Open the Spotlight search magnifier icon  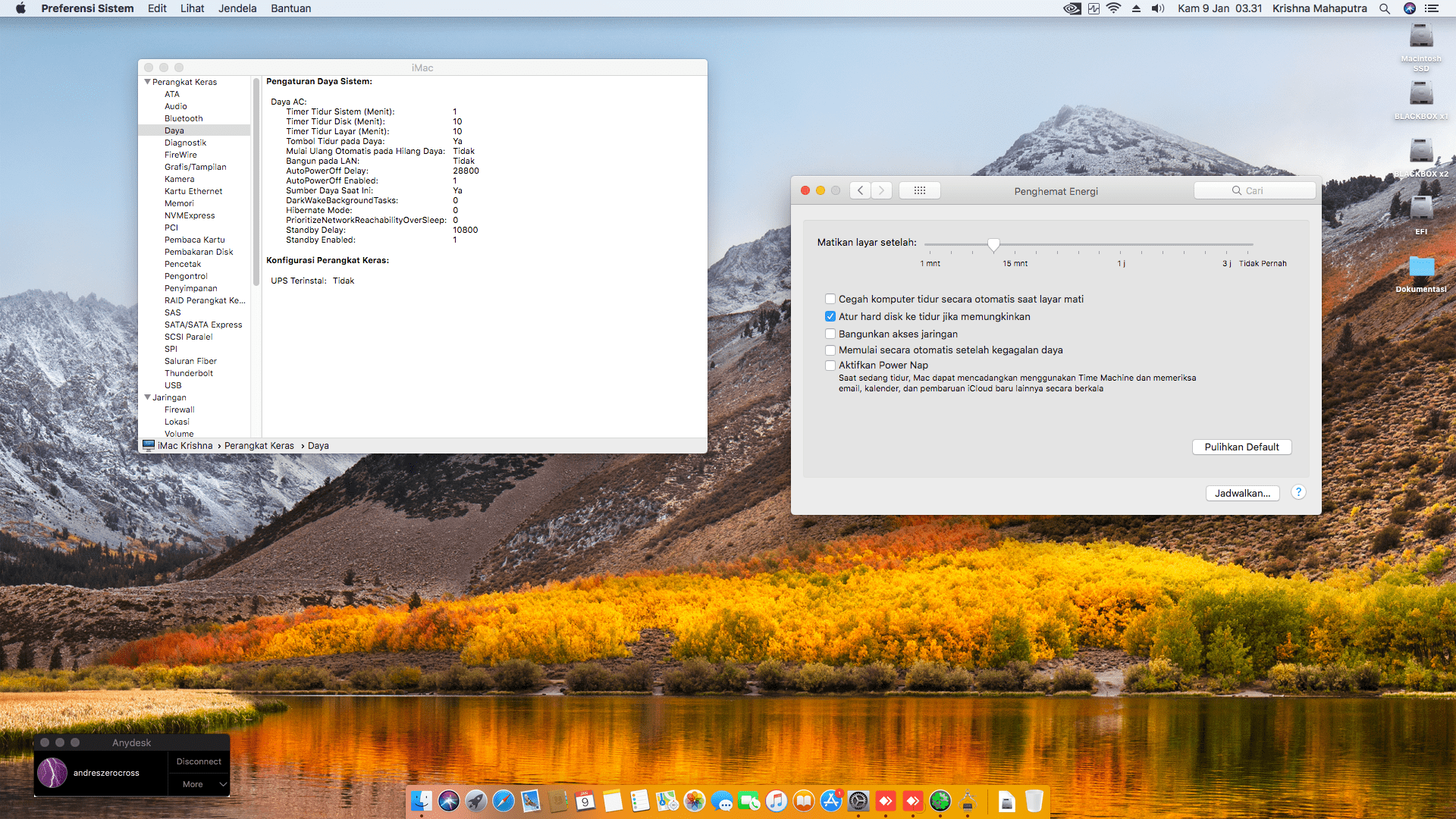pos(1385,8)
